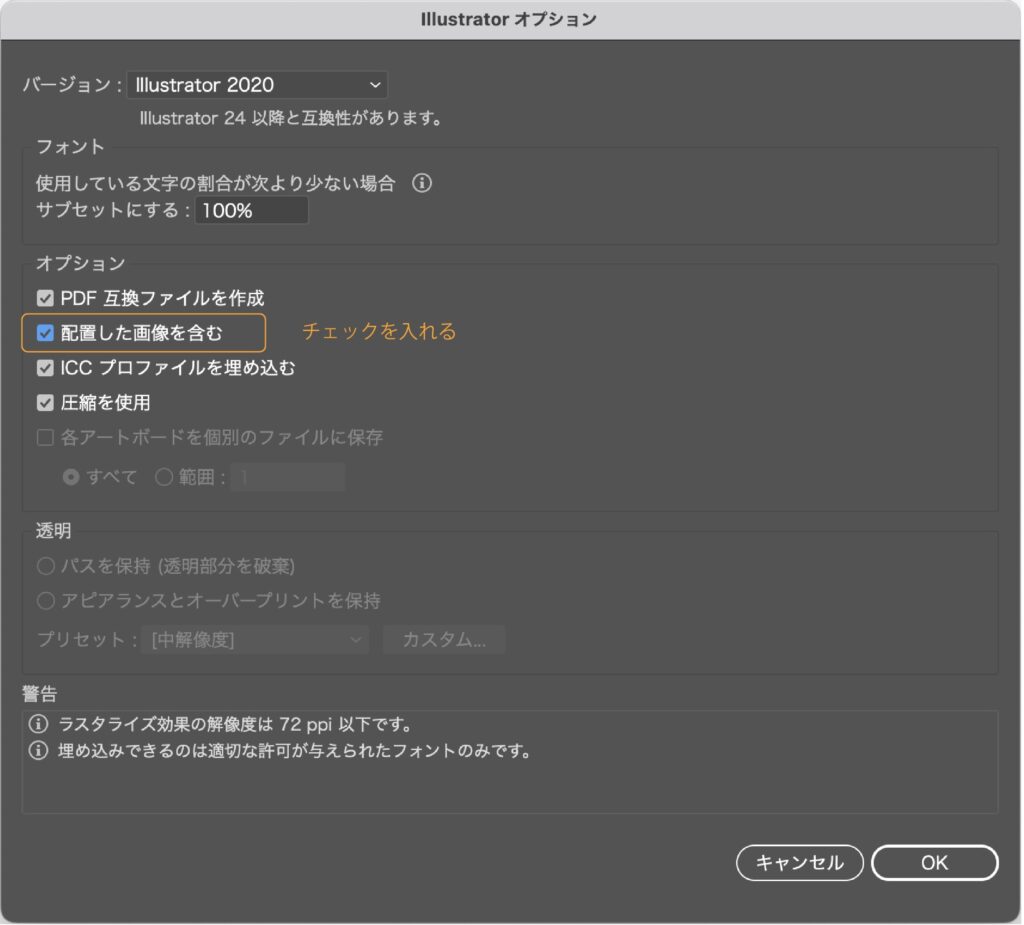1024x925 pixels.
Task: Click the ラスタライズ効果の解像度 warning text
Action: (235, 724)
